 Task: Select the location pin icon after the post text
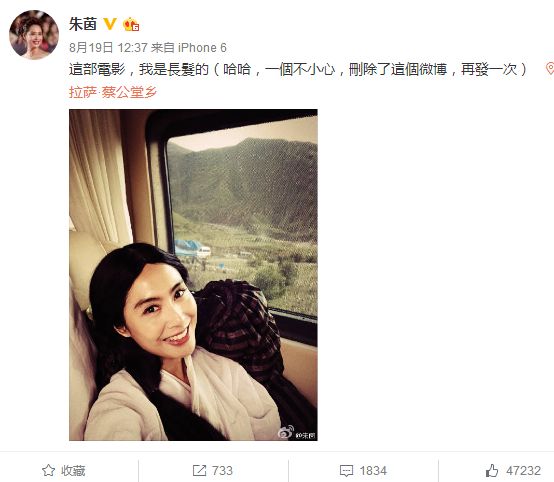point(549,68)
